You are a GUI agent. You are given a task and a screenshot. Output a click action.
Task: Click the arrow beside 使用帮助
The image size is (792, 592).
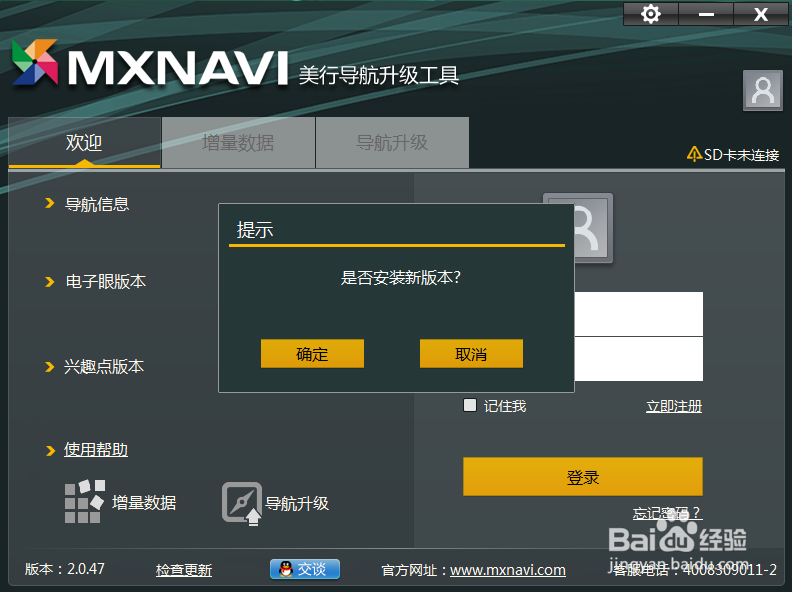(x=50, y=450)
